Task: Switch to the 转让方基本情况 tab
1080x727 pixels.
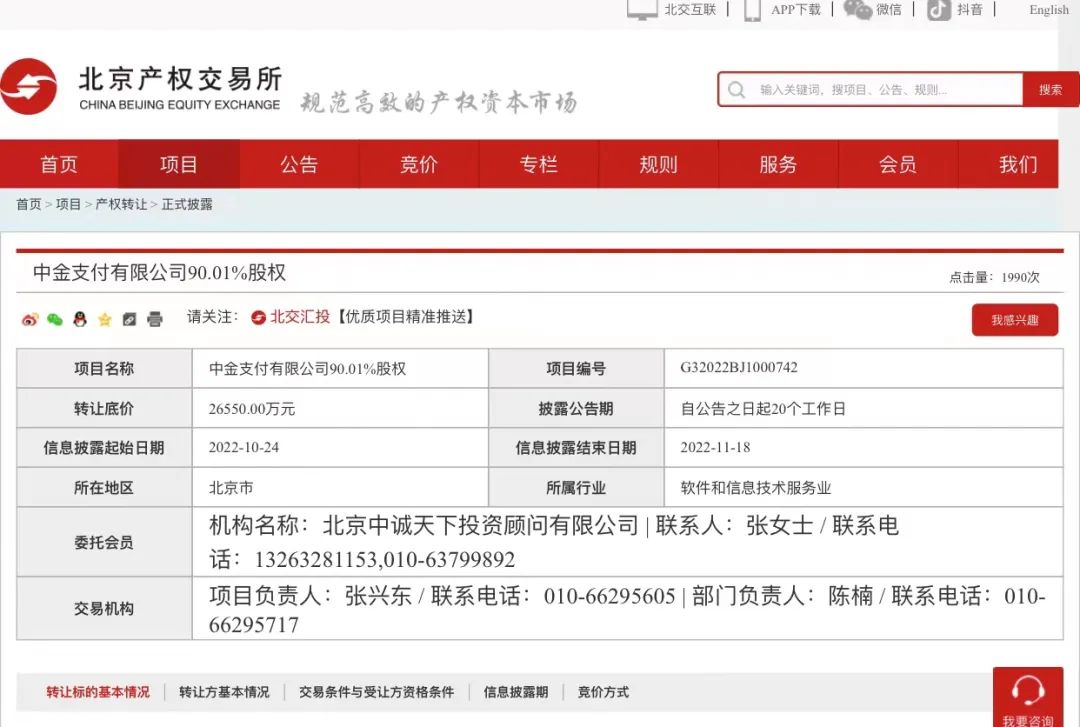Action: click(224, 692)
